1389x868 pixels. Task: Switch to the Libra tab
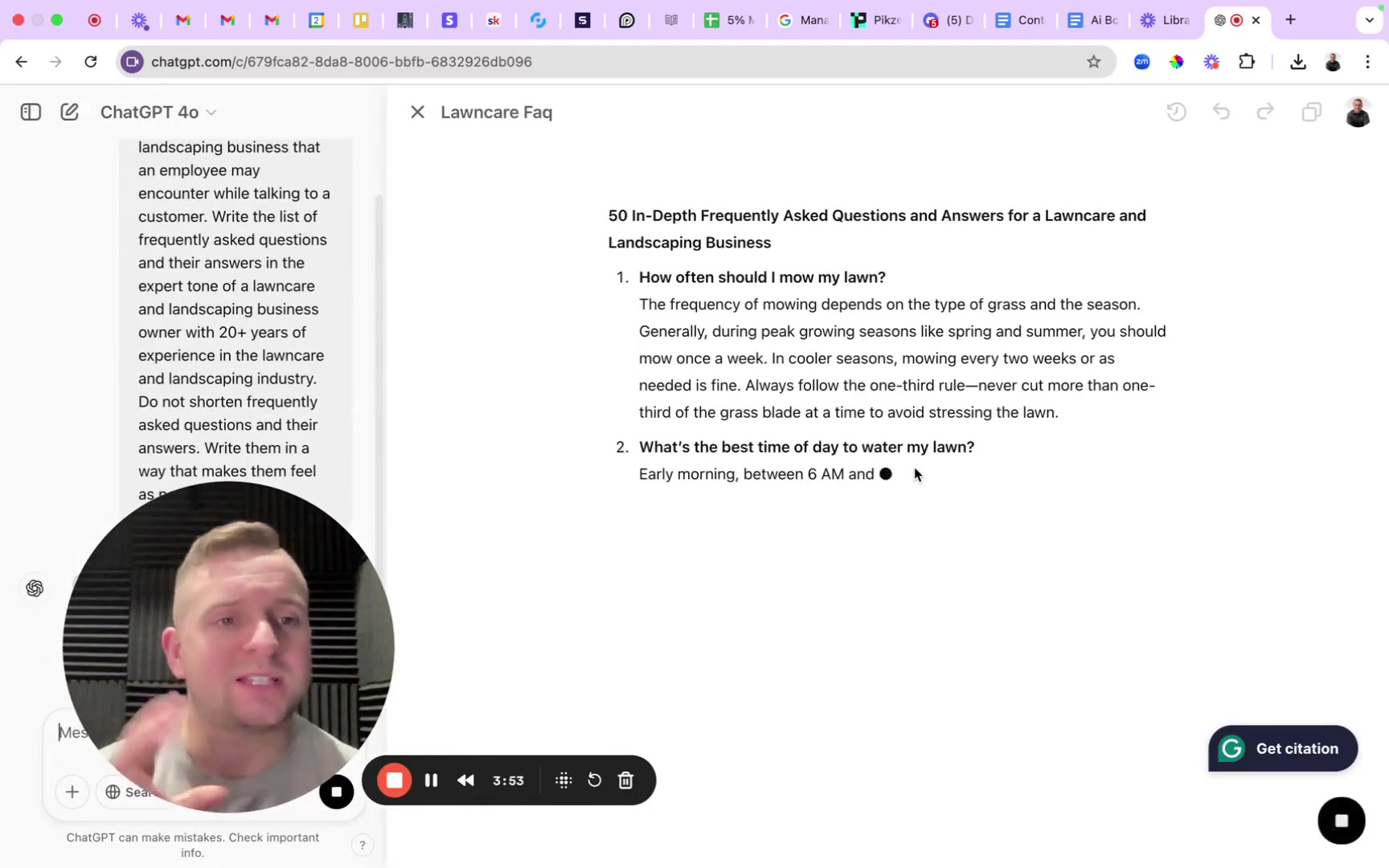point(1166,20)
